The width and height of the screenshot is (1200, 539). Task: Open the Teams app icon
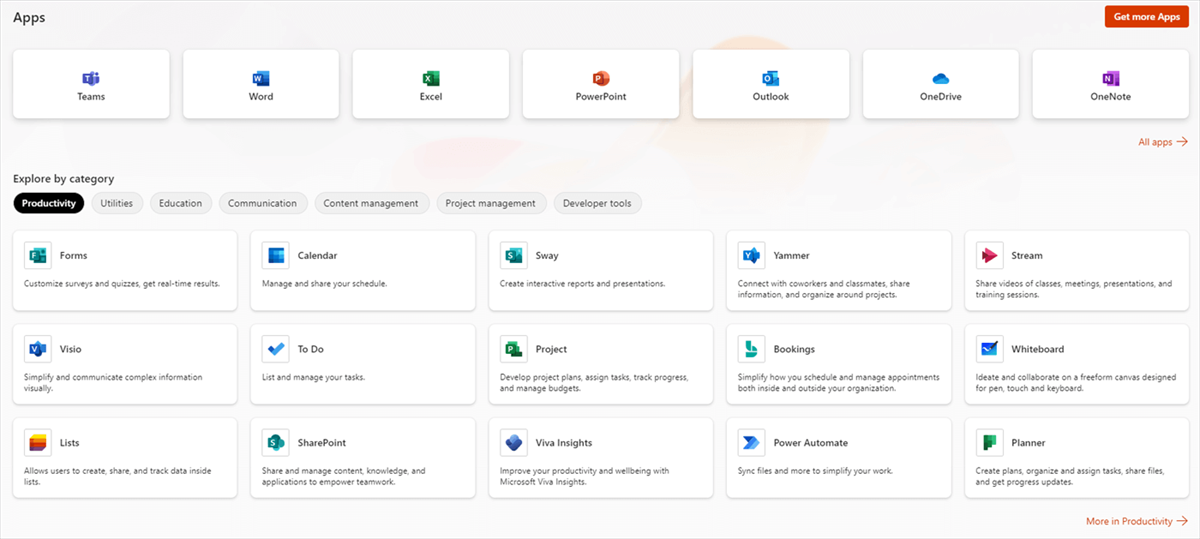click(91, 79)
